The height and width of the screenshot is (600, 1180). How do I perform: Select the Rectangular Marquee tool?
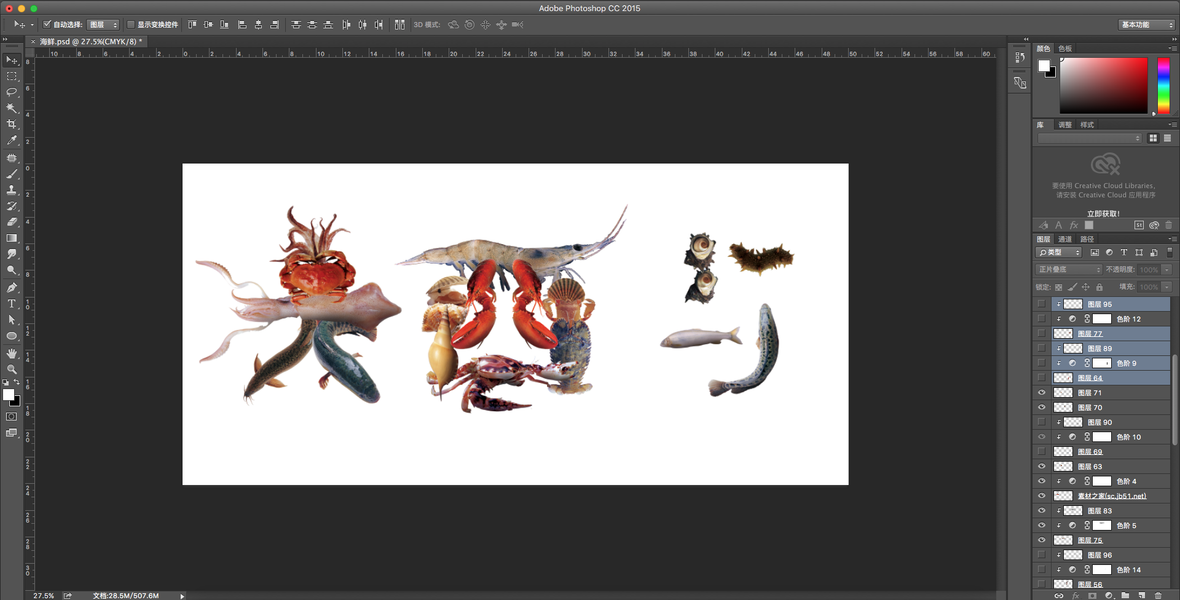tap(12, 76)
